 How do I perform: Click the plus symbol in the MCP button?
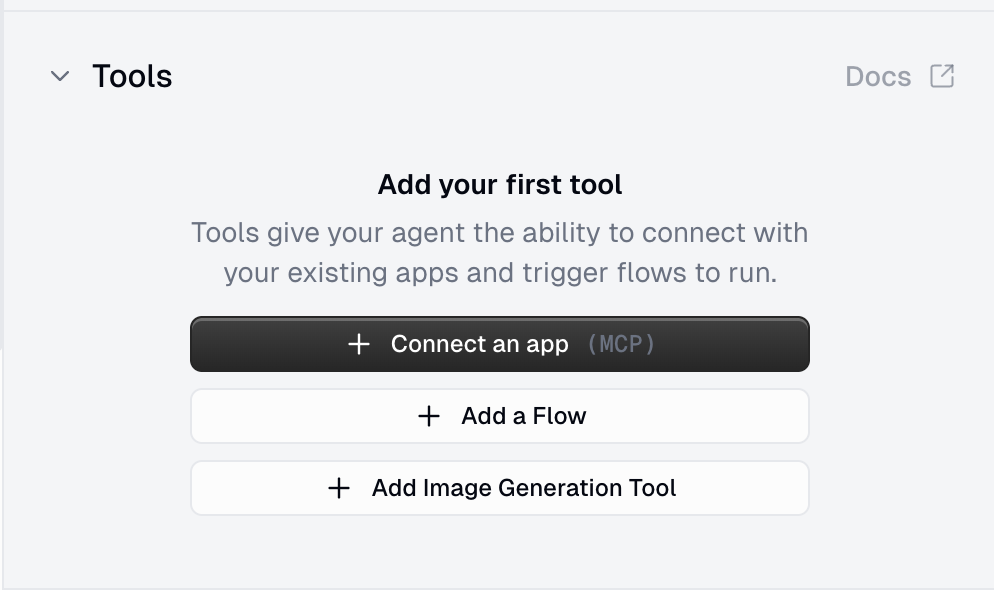tap(359, 343)
